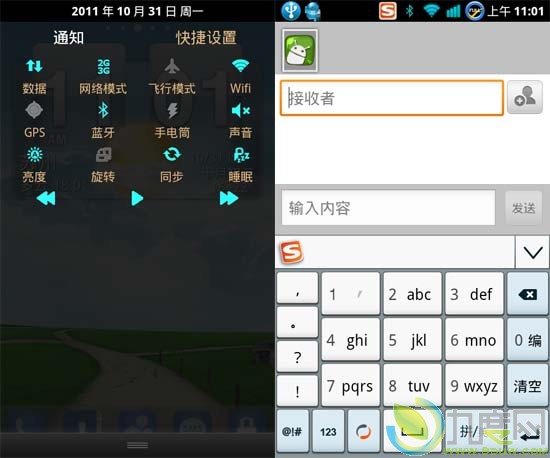Skip to previous track with rewind button
Image resolution: width=550 pixels, height=458 pixels.
[46, 198]
